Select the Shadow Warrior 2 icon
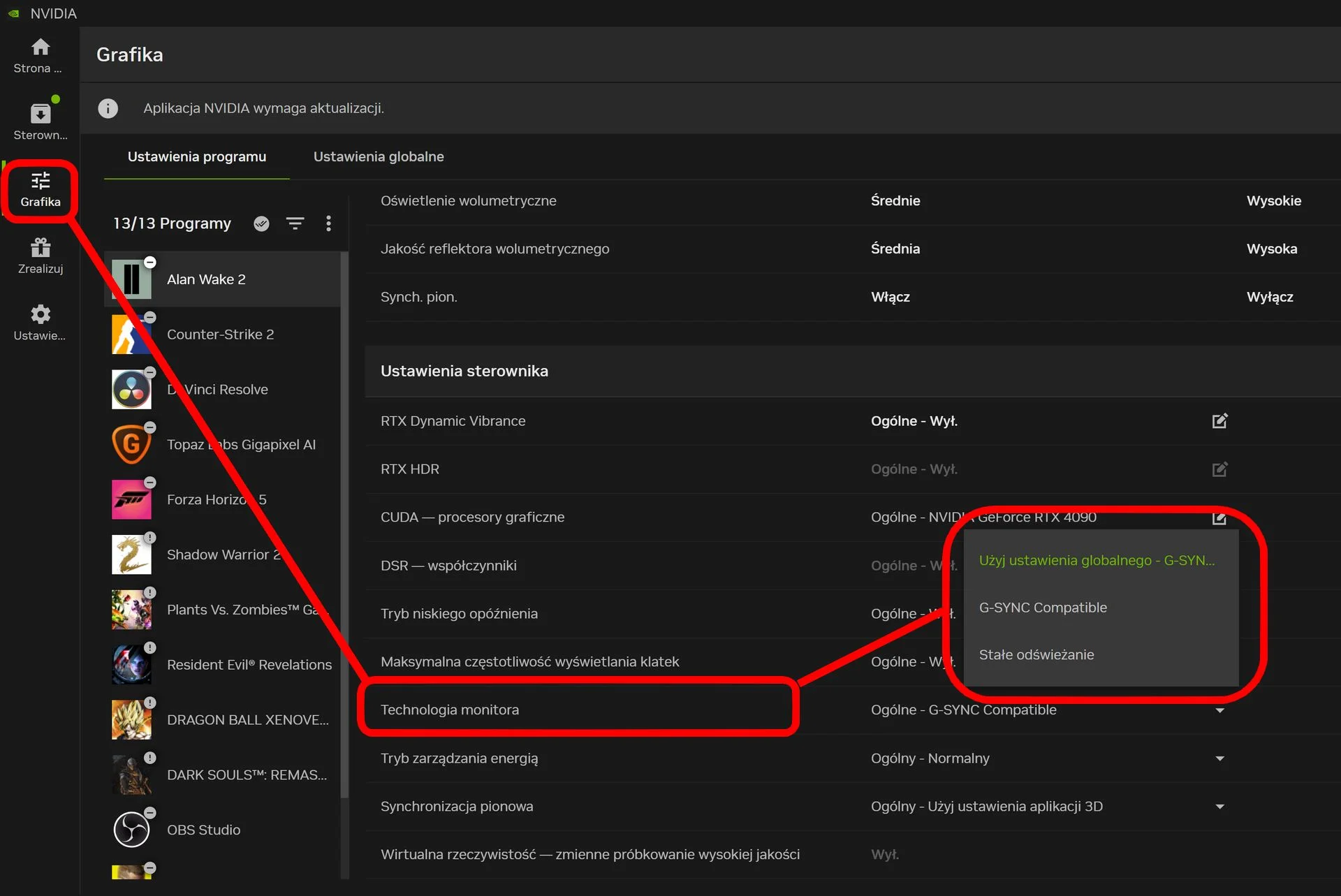 [x=131, y=555]
